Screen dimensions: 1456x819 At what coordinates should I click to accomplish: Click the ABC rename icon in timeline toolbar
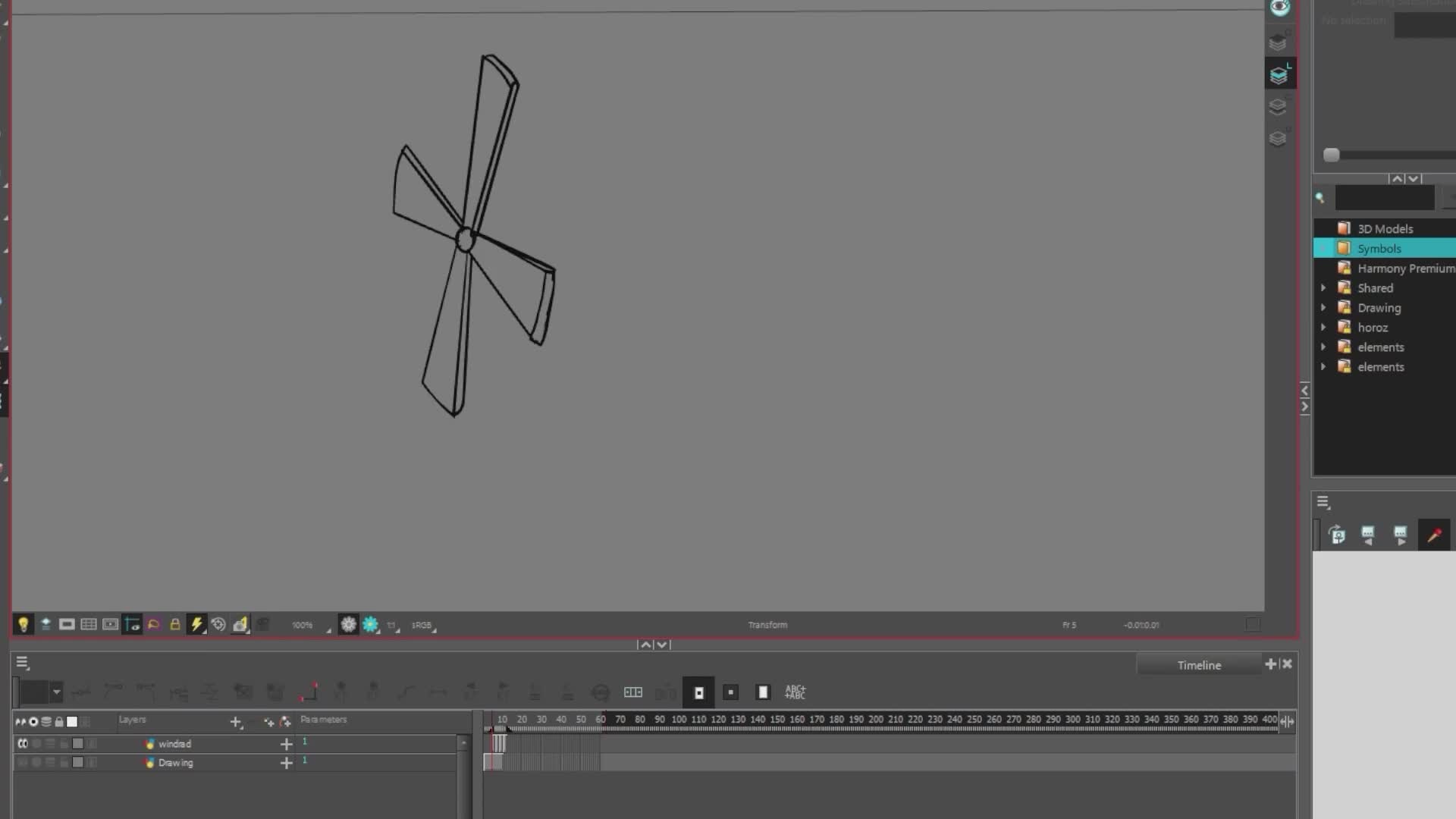coord(795,692)
